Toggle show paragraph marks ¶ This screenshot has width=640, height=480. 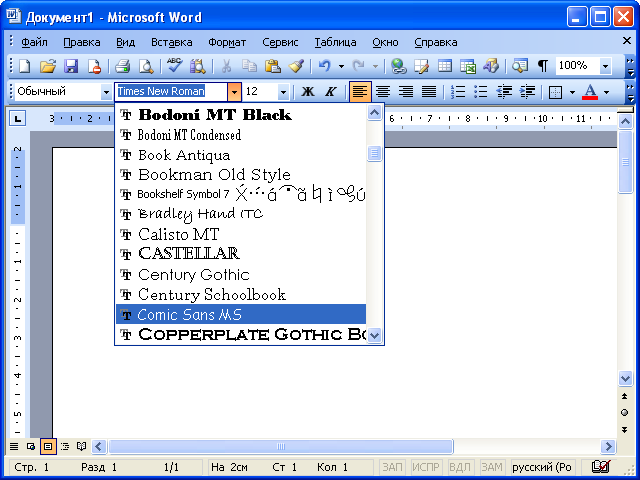(543, 66)
